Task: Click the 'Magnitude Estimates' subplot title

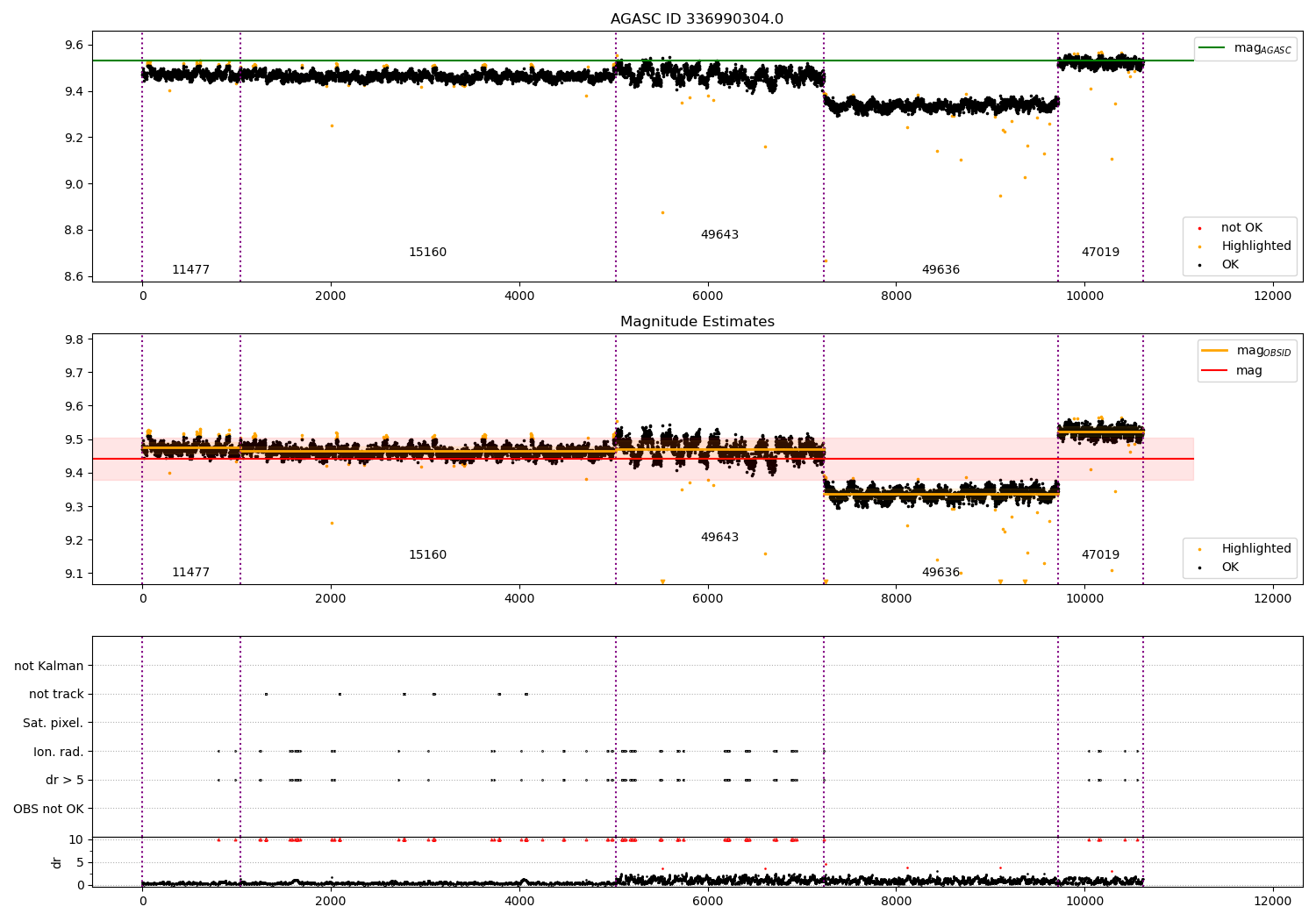Action: tap(697, 322)
